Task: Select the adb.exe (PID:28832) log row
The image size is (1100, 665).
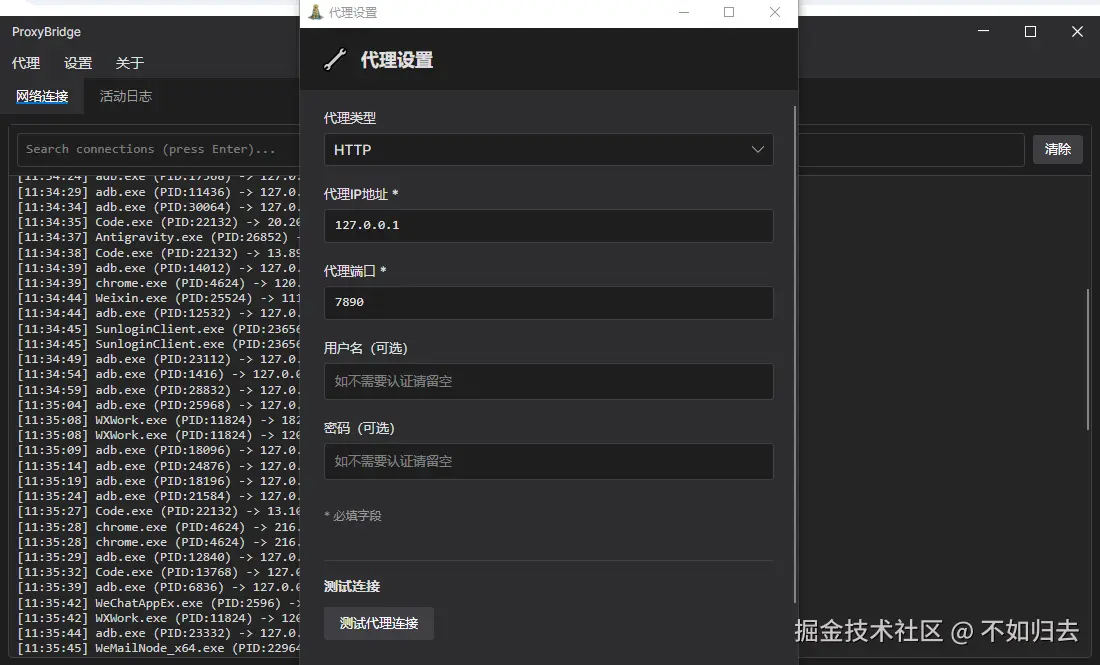Action: (159, 389)
